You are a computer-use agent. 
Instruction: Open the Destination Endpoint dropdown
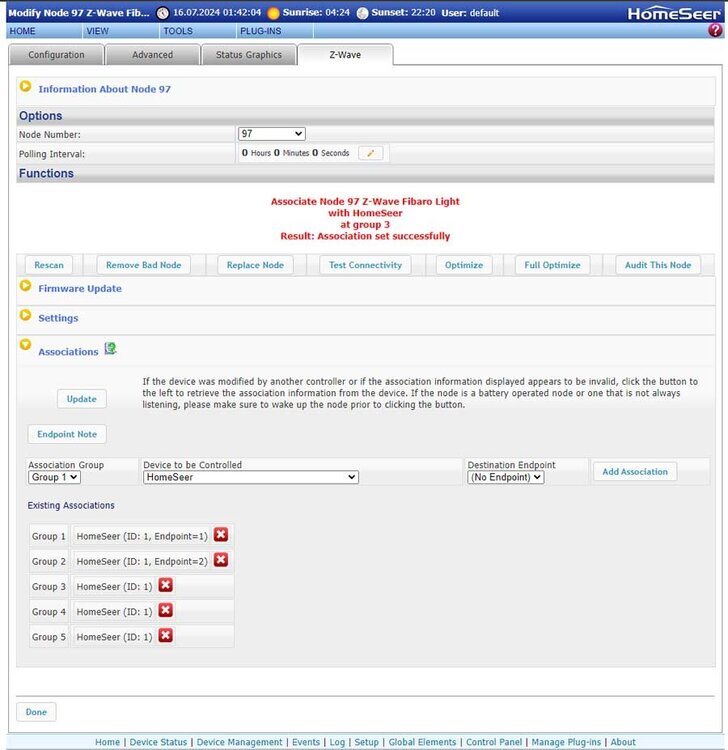505,478
